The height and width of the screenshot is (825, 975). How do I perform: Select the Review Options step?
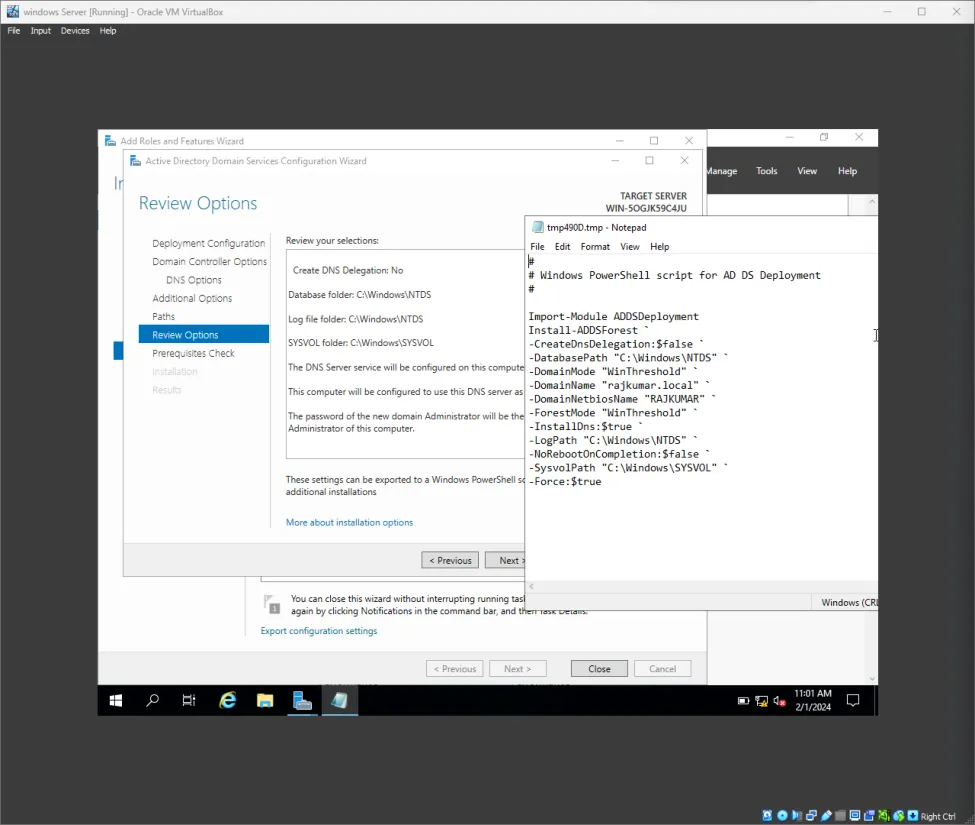click(204, 334)
